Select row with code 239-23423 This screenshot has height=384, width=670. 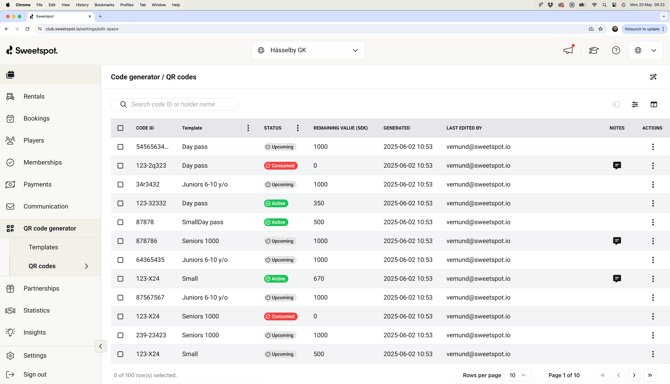120,335
